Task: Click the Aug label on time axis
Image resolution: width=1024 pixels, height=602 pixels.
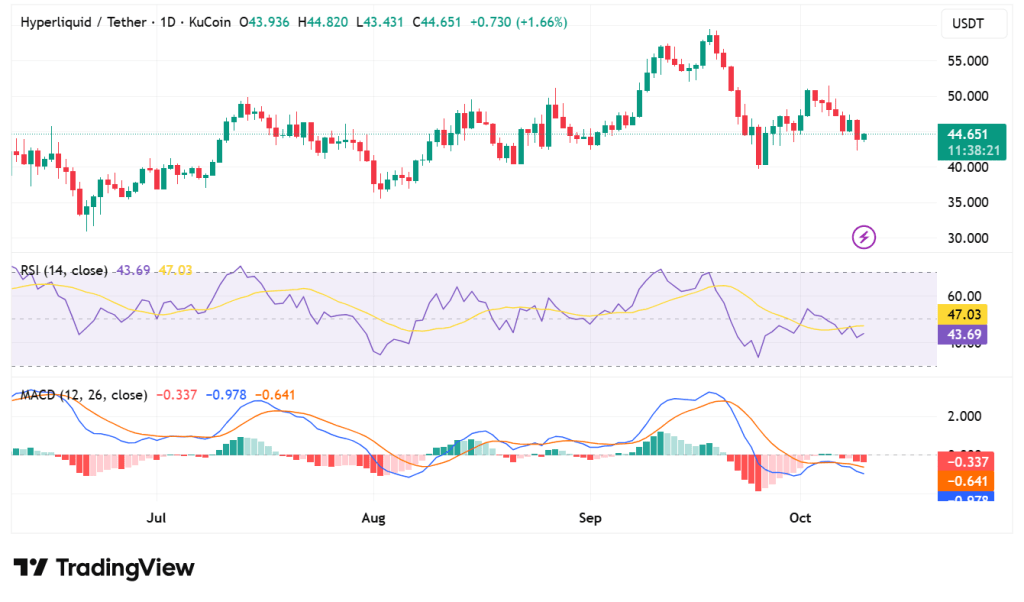Action: point(374,518)
